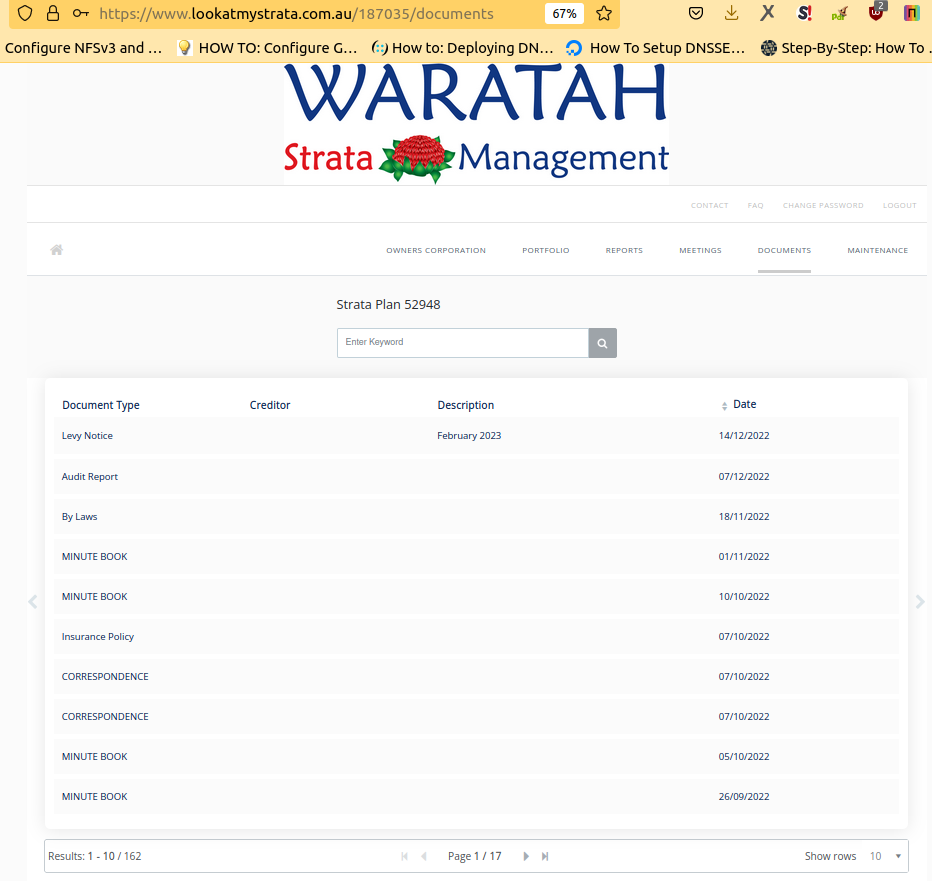Click the home icon in navigation bar
This screenshot has height=881, width=932.
coord(57,250)
